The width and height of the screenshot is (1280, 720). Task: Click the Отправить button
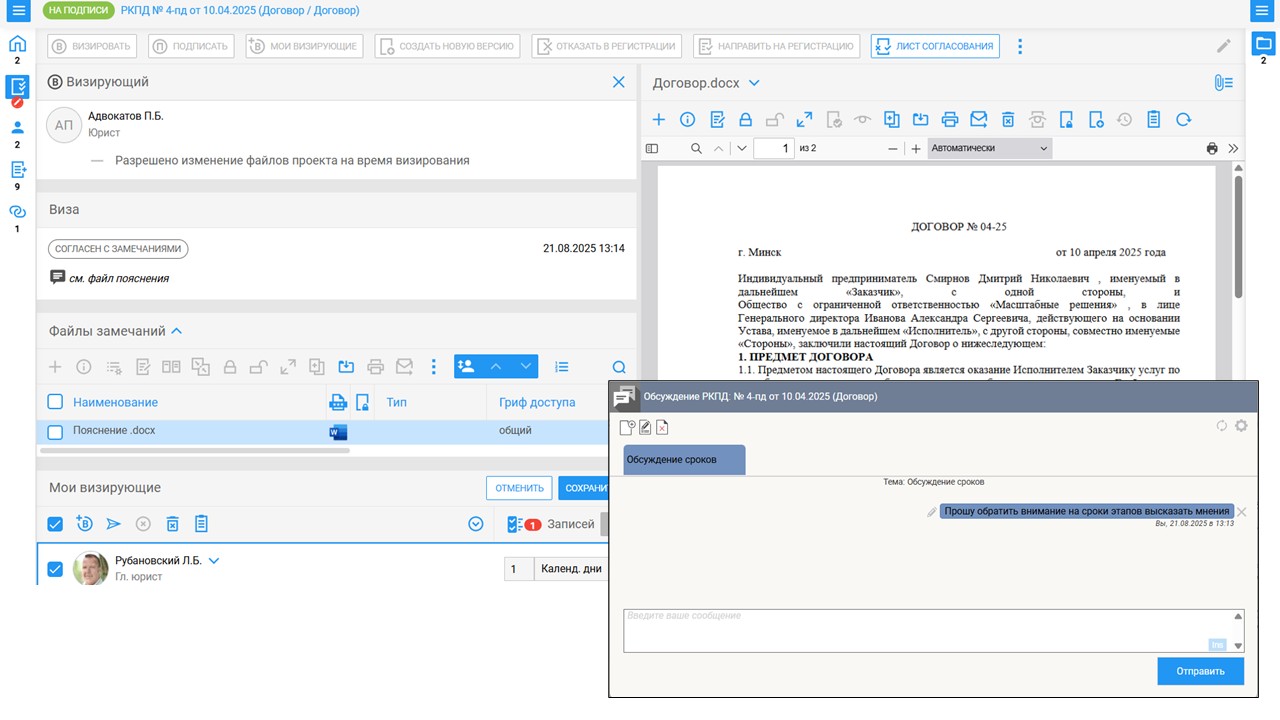1200,671
